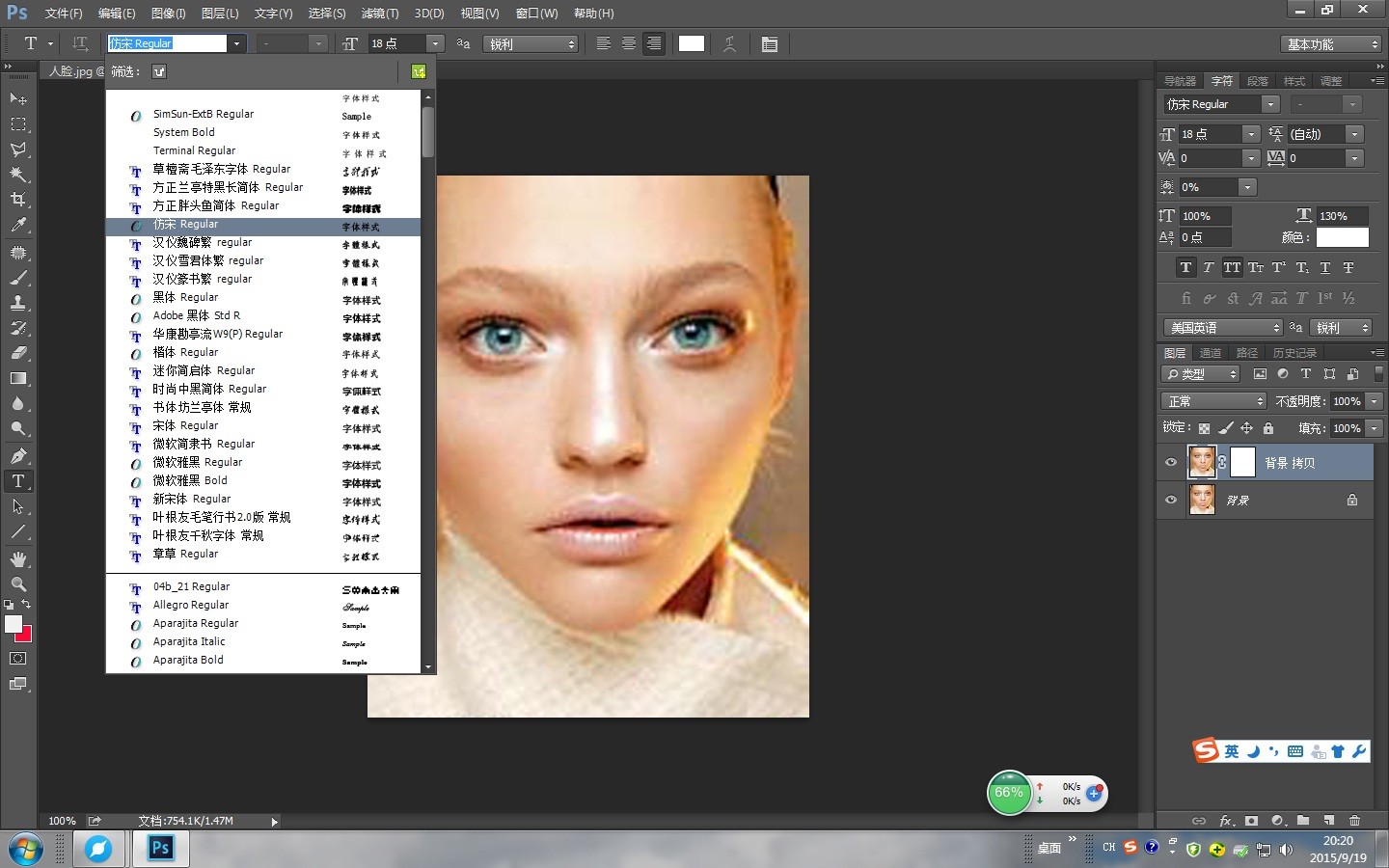
Task: Select the Zoom tool in the toolbox
Action: pos(17,584)
